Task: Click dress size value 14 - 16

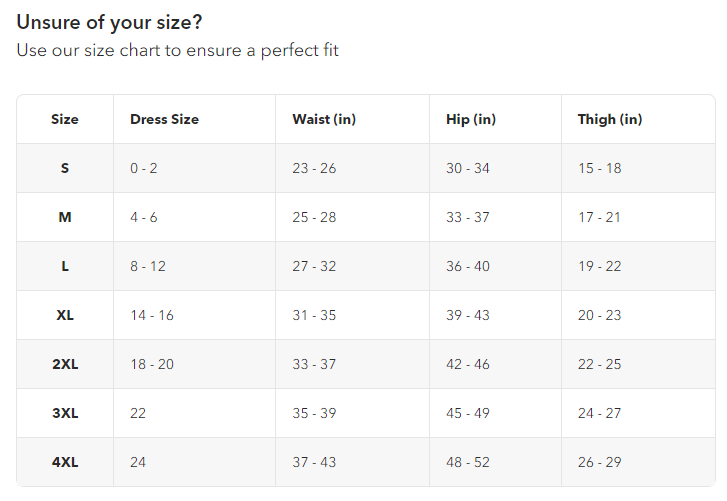Action: 152,316
